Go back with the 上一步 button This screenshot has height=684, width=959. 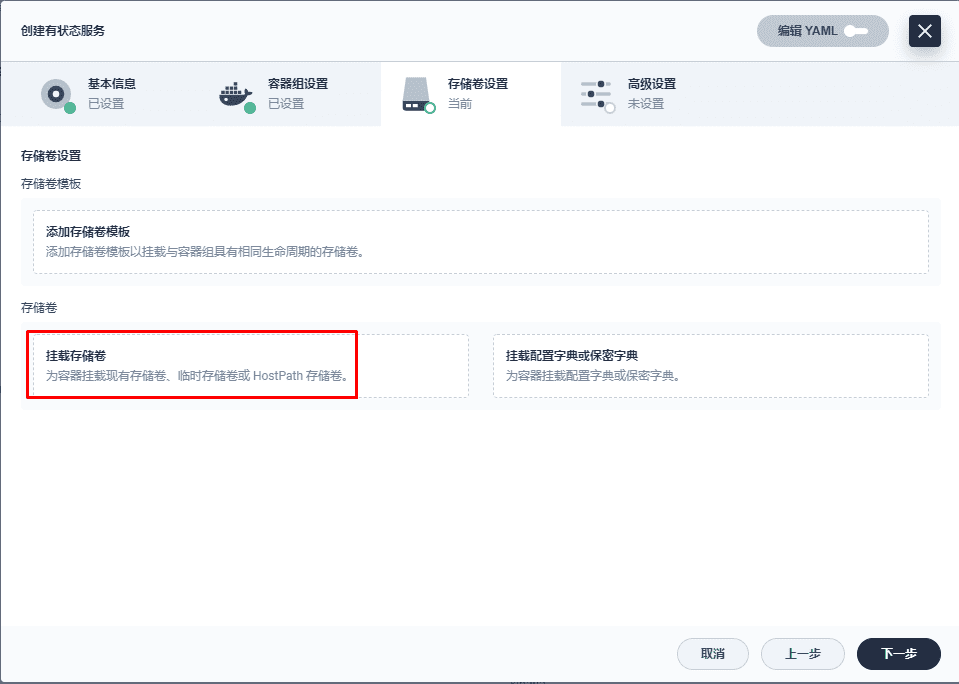click(x=802, y=654)
